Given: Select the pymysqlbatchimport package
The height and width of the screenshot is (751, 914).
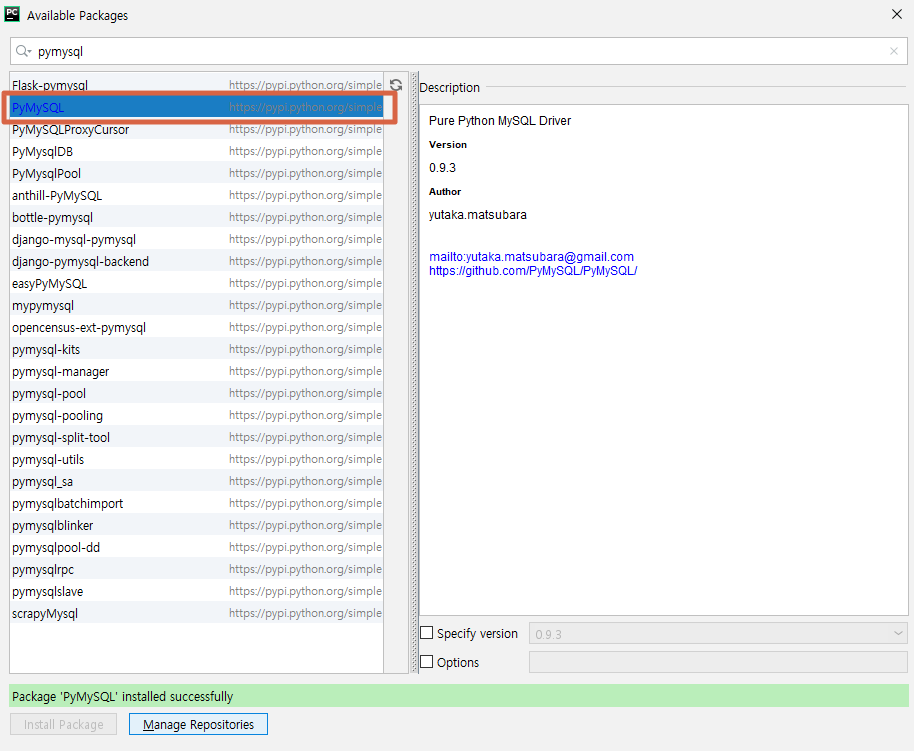Looking at the screenshot, I should pyautogui.click(x=196, y=504).
